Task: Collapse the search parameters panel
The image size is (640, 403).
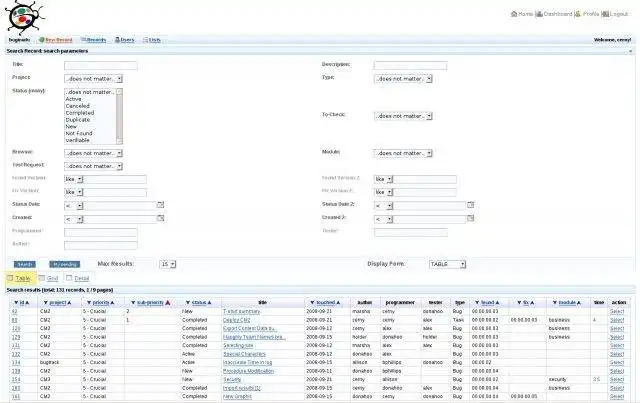Action: (631, 51)
